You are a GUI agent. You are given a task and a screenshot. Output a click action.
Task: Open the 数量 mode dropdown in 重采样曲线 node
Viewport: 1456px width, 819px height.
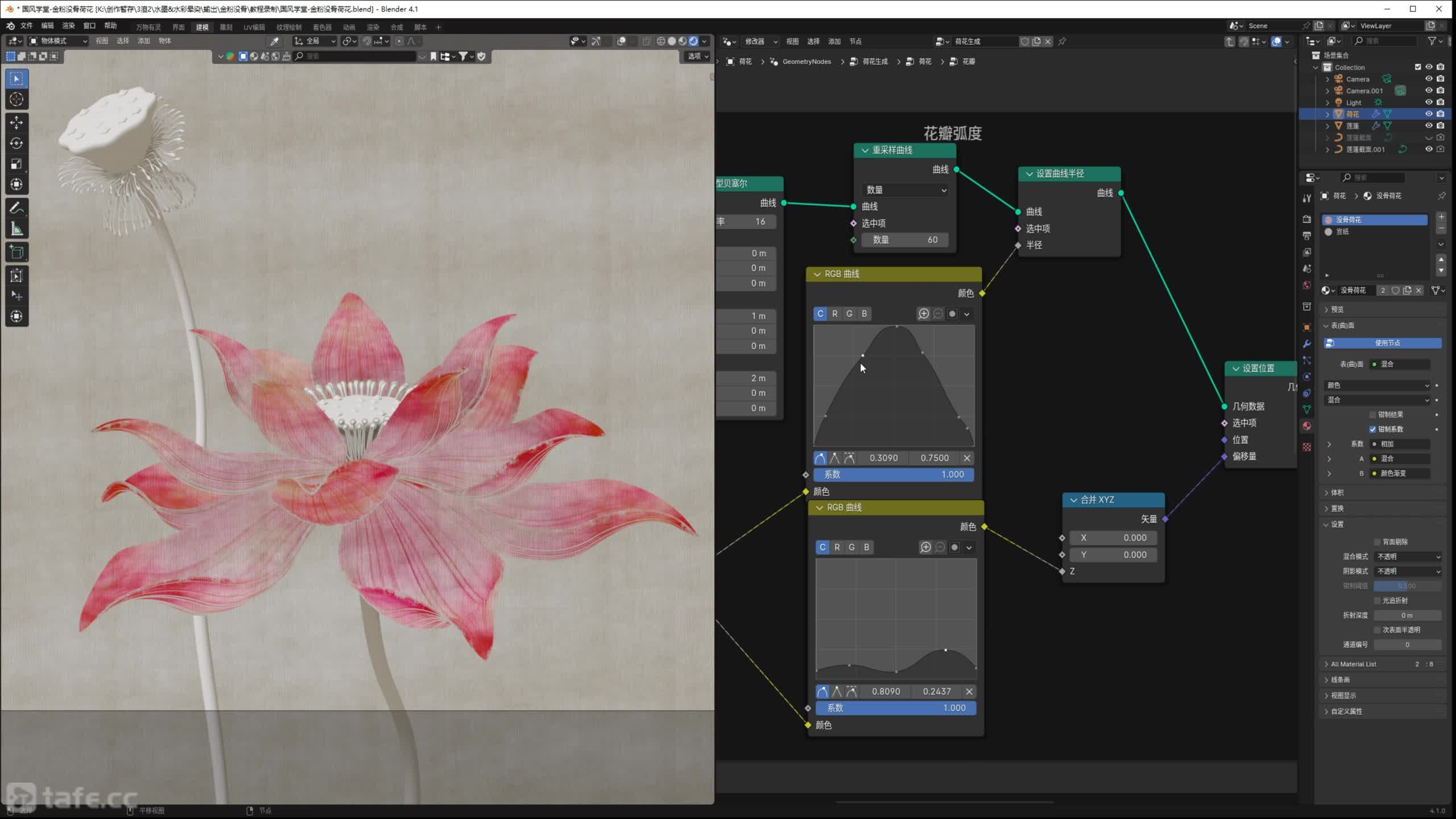905,190
